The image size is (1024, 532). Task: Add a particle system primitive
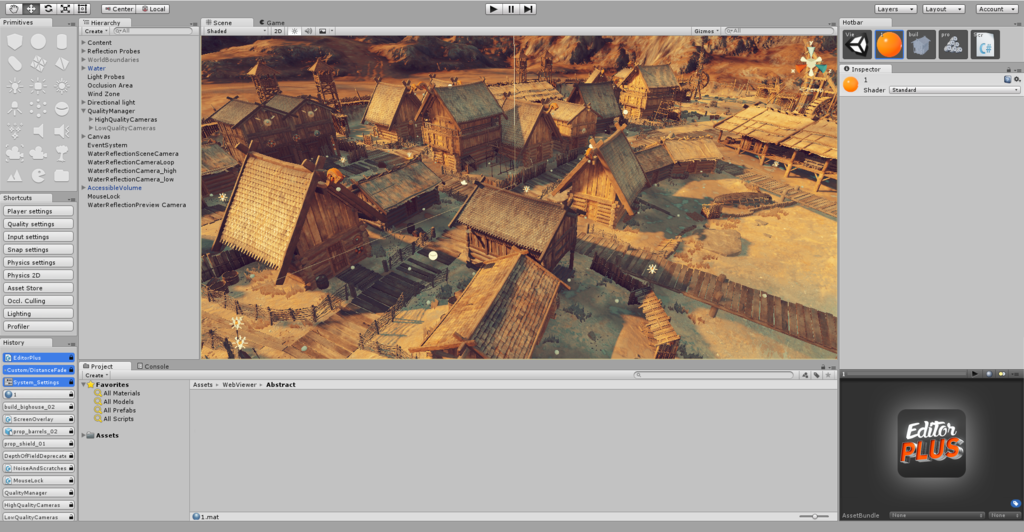coord(14,131)
